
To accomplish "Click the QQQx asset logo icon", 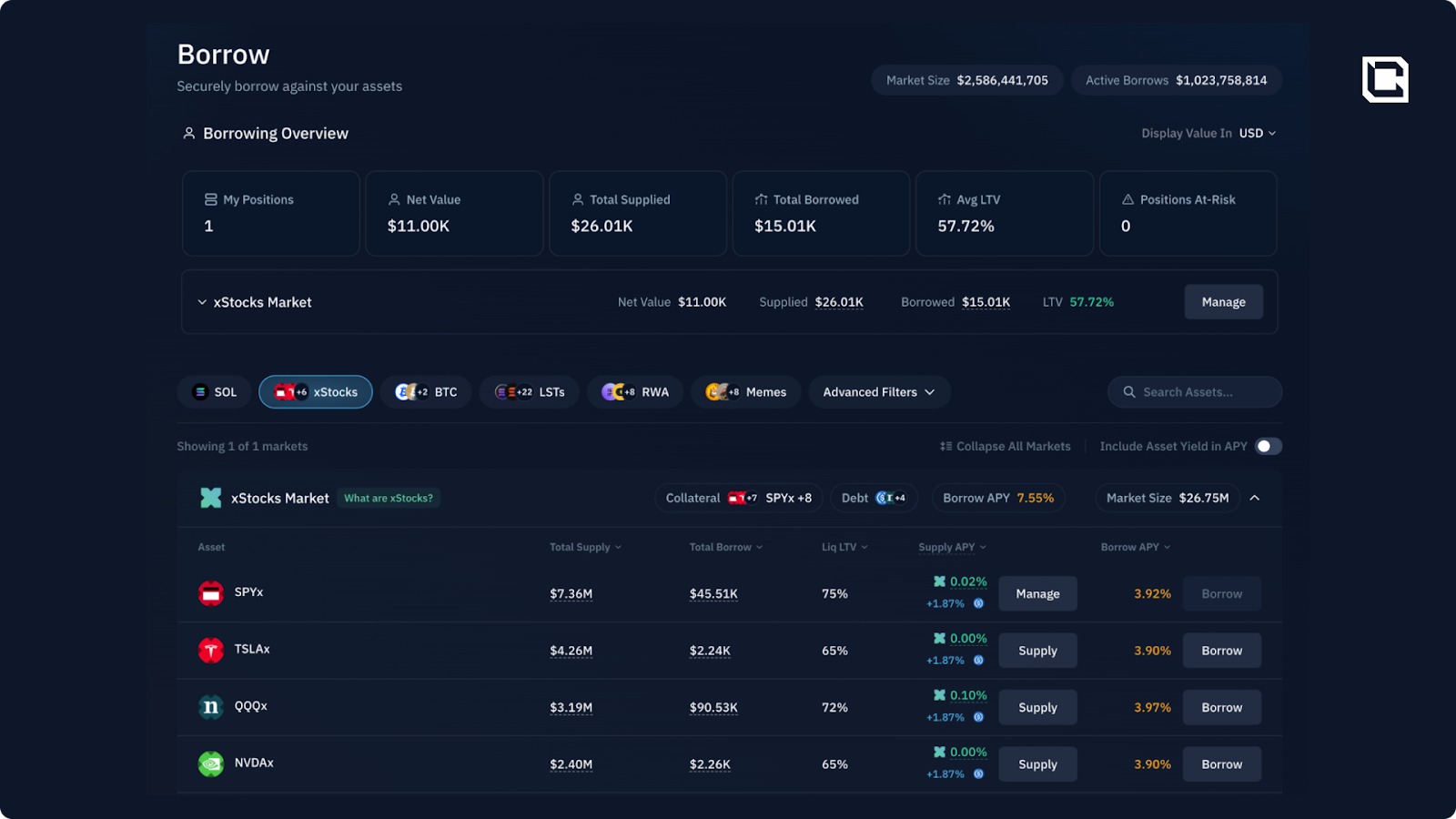I will 211,707.
